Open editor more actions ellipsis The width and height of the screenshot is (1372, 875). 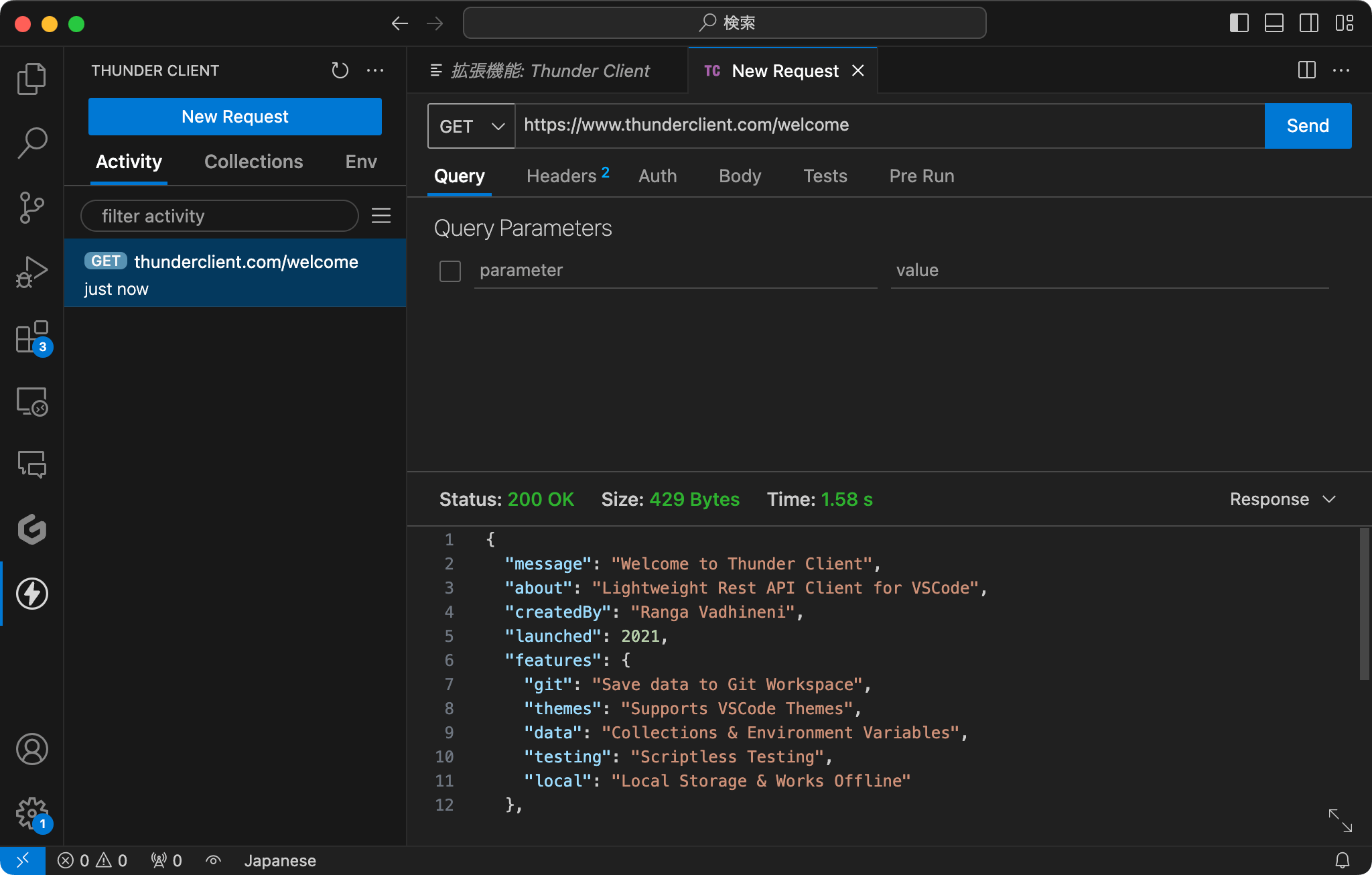[x=1341, y=70]
